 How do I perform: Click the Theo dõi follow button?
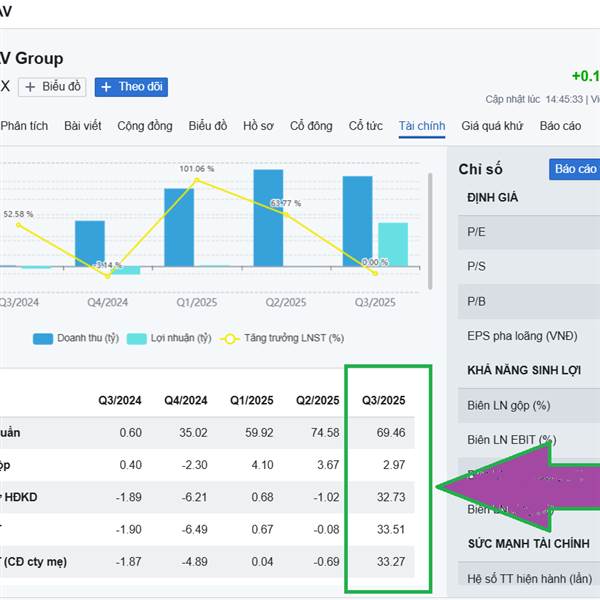tap(131, 87)
